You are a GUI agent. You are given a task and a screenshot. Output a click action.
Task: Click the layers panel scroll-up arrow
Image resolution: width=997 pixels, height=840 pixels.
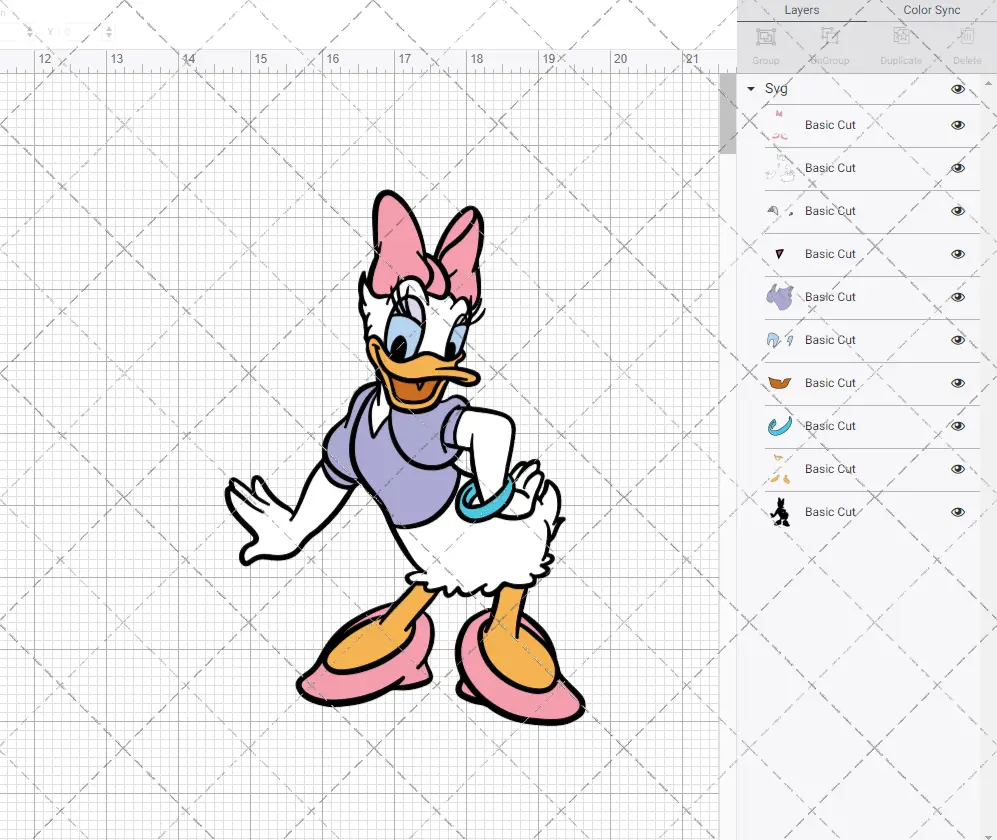(x=989, y=83)
